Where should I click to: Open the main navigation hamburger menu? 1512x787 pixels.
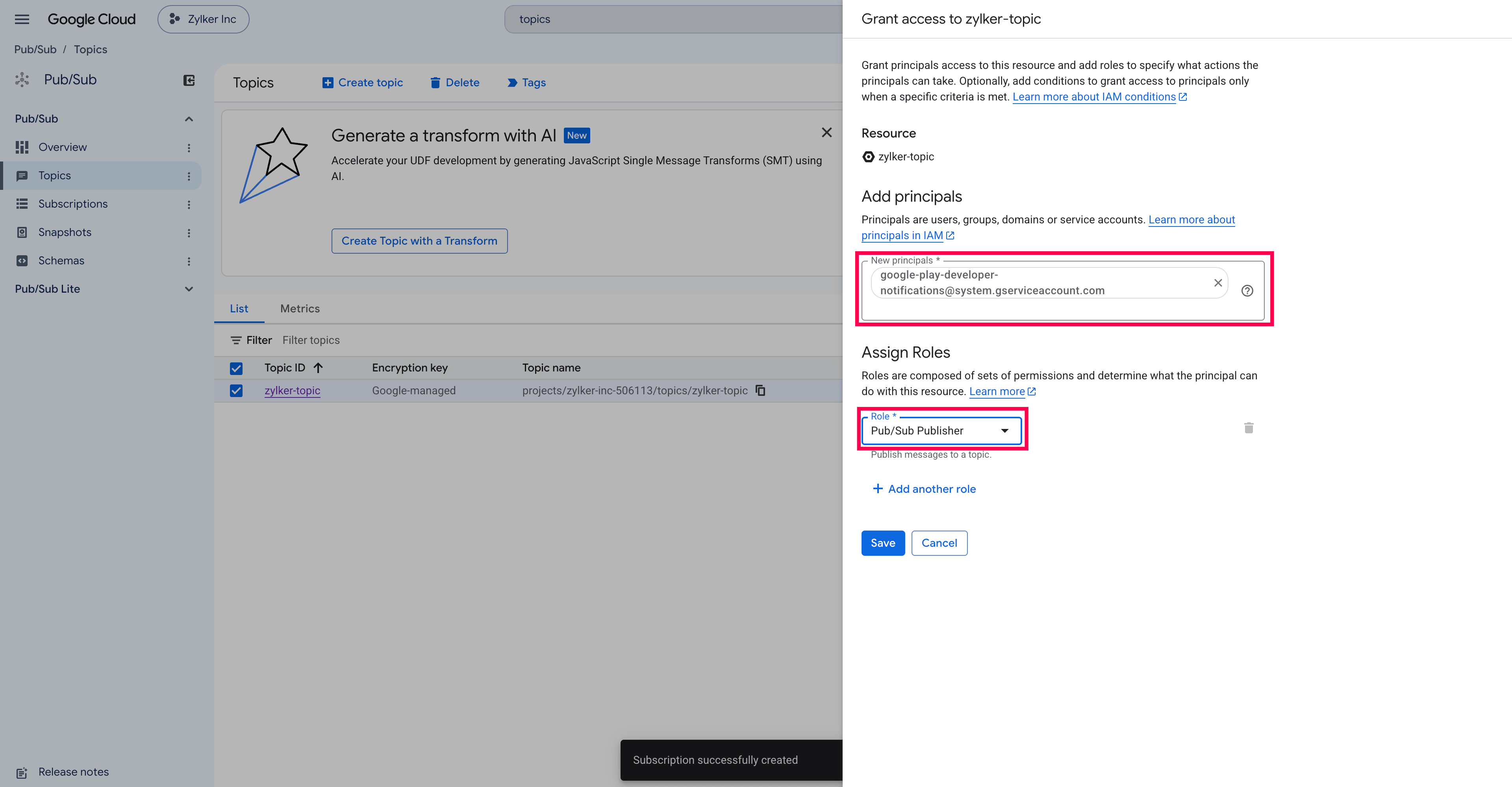point(22,19)
